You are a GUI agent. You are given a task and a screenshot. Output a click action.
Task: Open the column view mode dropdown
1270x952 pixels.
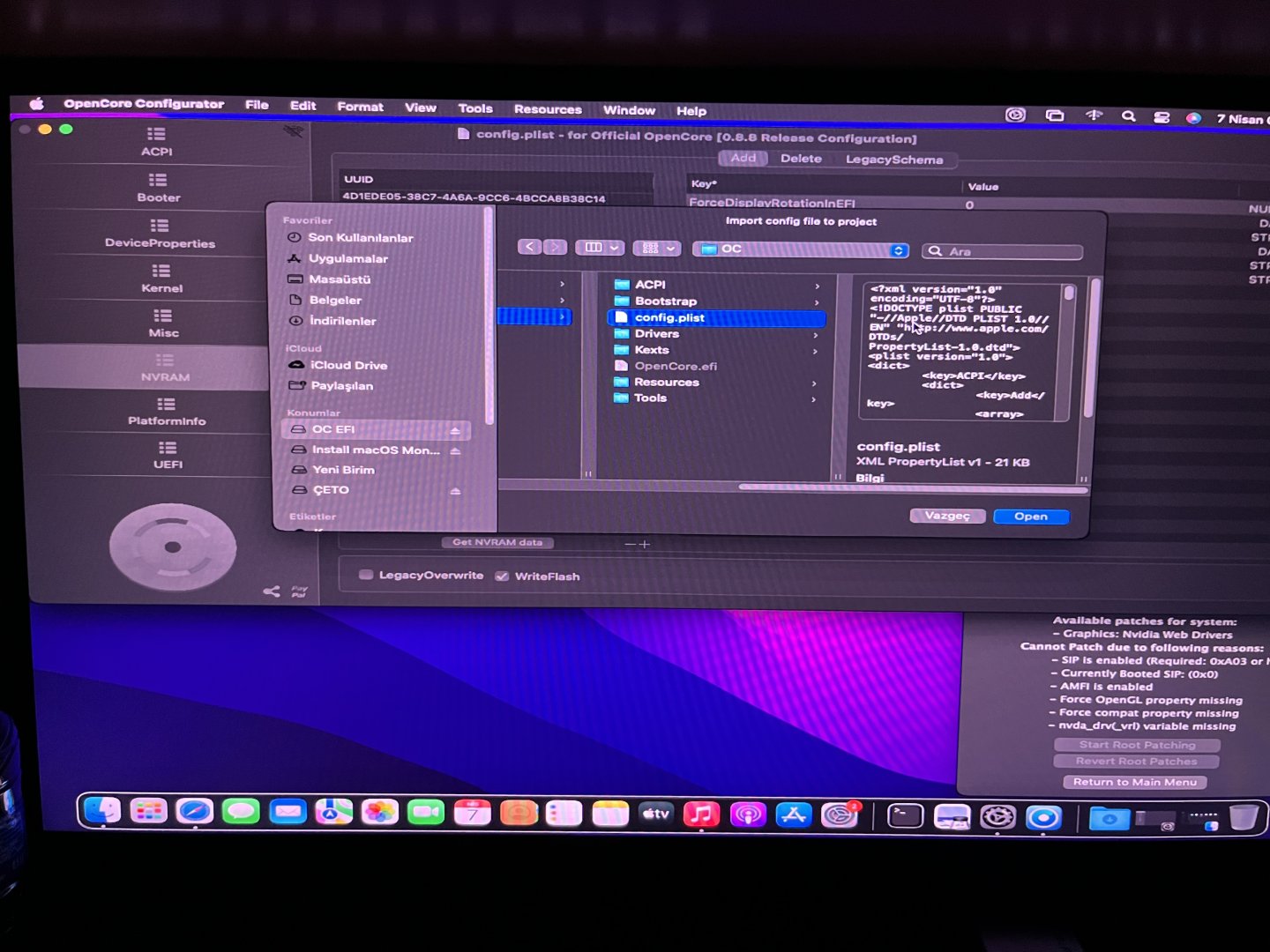tap(600, 248)
